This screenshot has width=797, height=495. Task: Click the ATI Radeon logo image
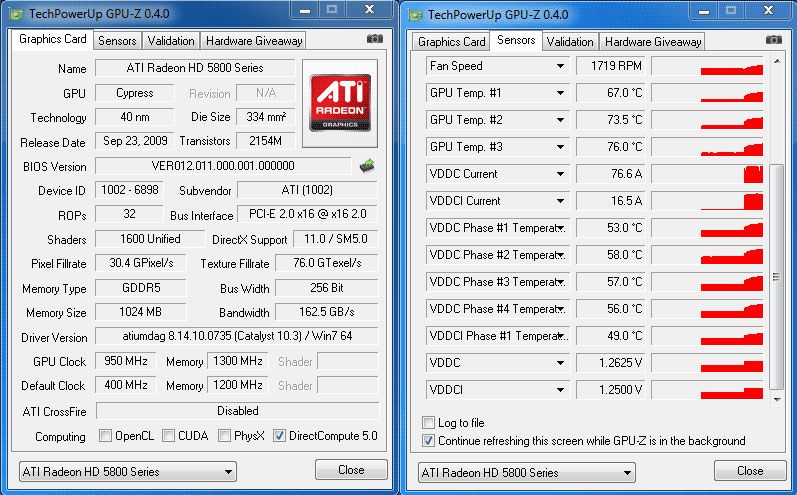(x=340, y=103)
